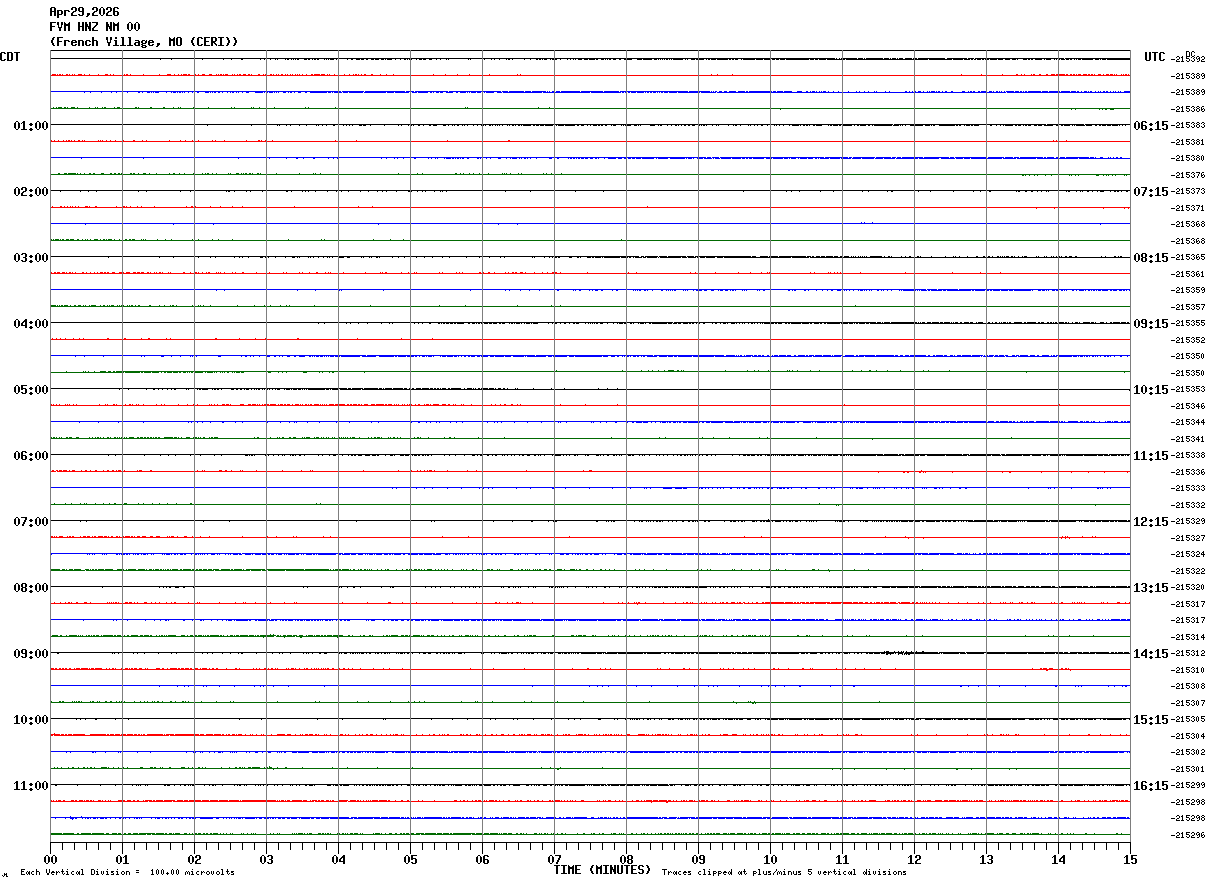The width and height of the screenshot is (1210, 886).
Task: Click the DC offset value '-215361'
Action: [x=1188, y=274]
